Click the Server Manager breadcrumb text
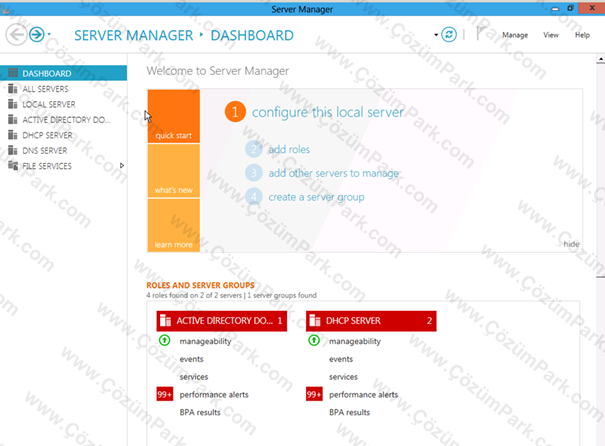 tap(134, 35)
